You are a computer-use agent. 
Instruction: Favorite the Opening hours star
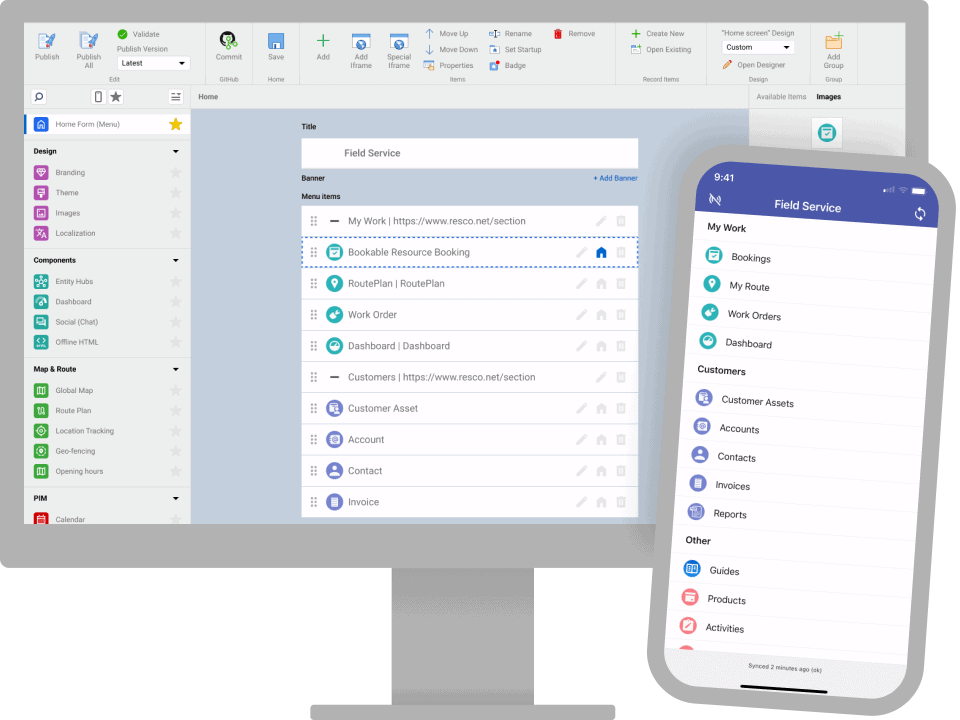tap(176, 471)
